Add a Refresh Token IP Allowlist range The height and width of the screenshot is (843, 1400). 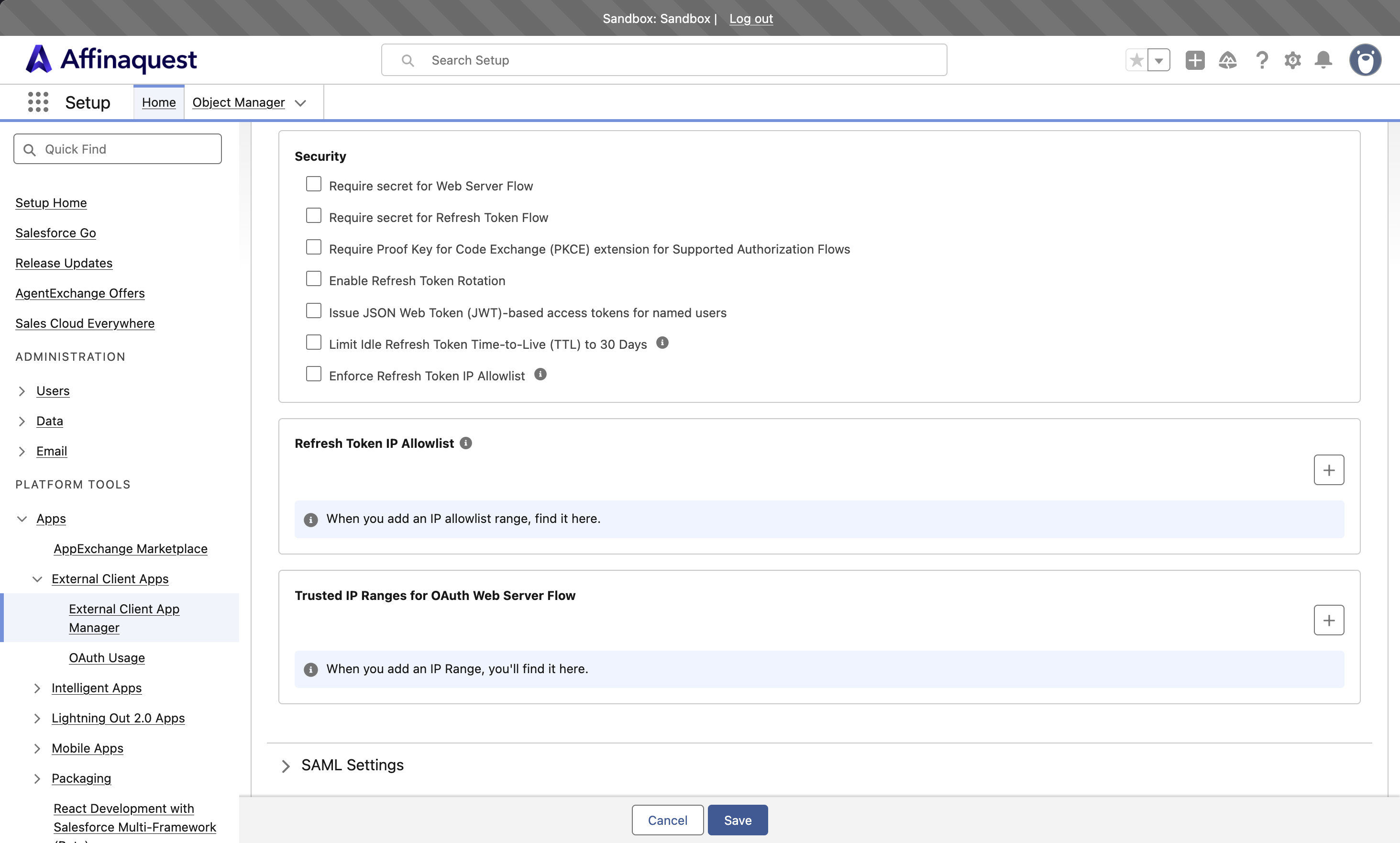[1328, 470]
